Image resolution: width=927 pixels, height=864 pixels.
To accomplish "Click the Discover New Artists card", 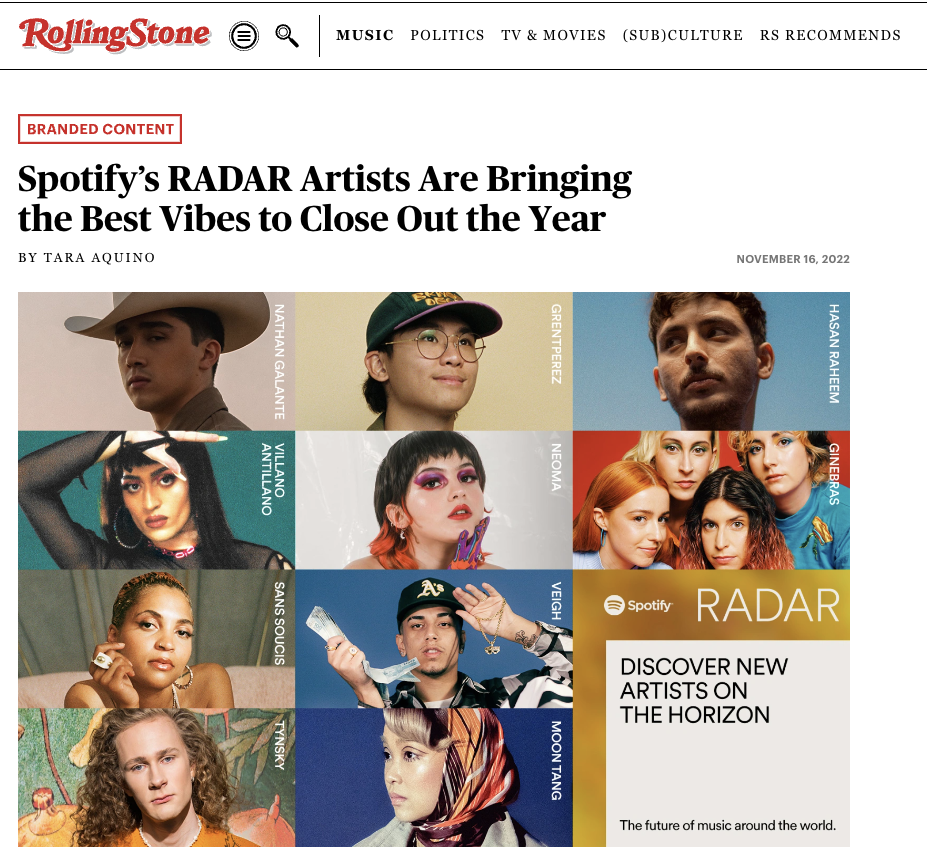I will pos(728,743).
